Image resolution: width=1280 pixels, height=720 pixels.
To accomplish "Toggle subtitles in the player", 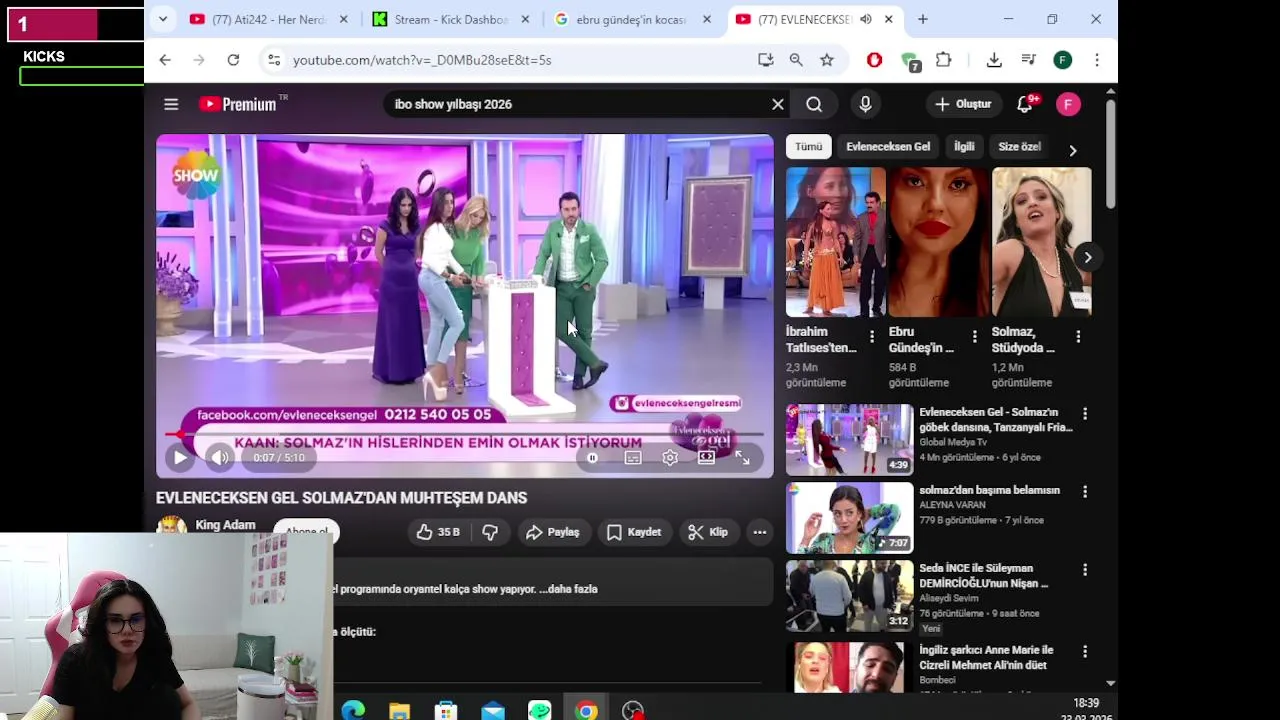I will pyautogui.click(x=633, y=458).
